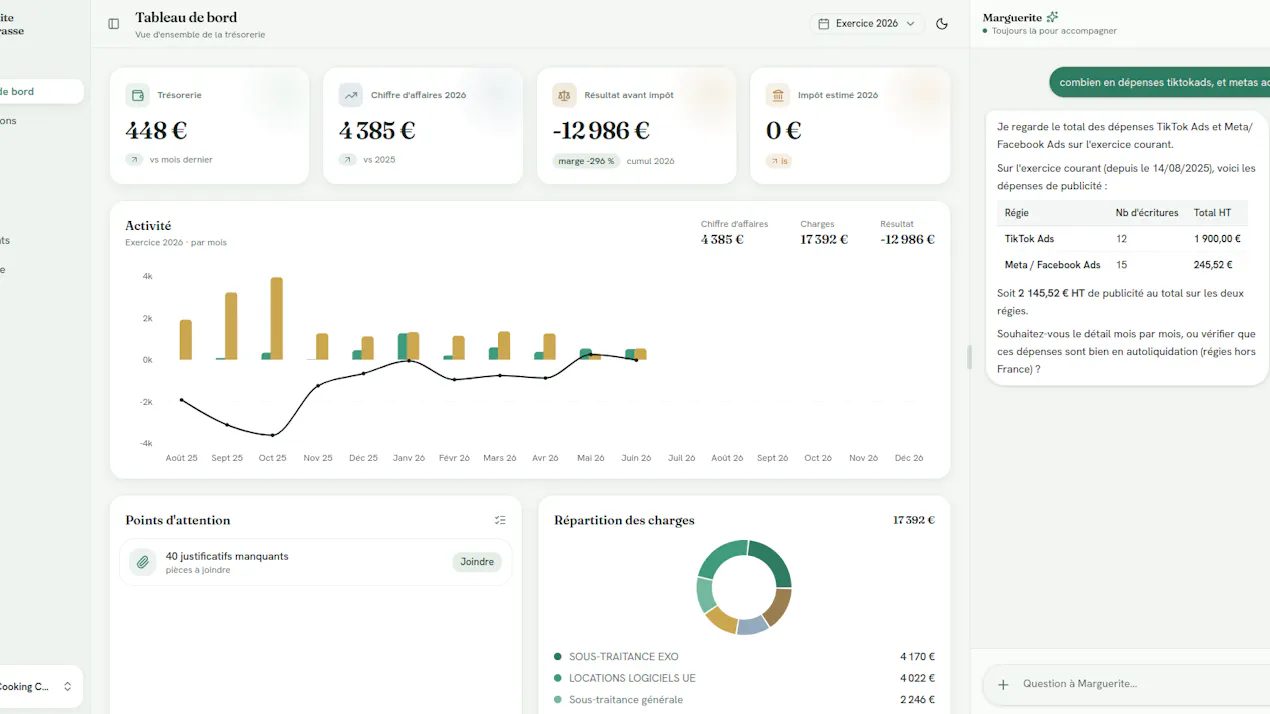Click the Trésorerie wallet icon
This screenshot has width=1270, height=714.
tap(138, 95)
